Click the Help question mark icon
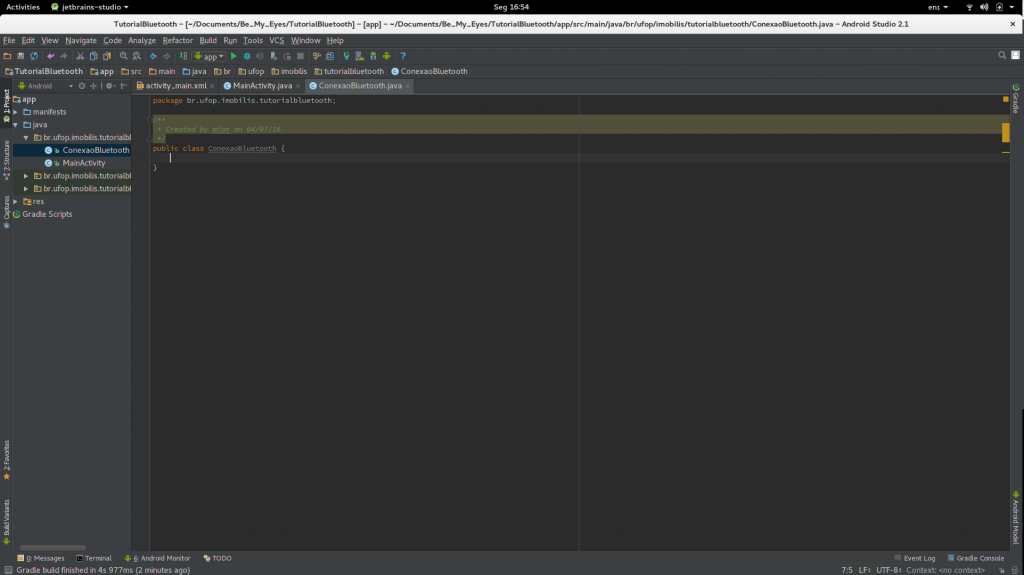1024x575 pixels. point(403,56)
